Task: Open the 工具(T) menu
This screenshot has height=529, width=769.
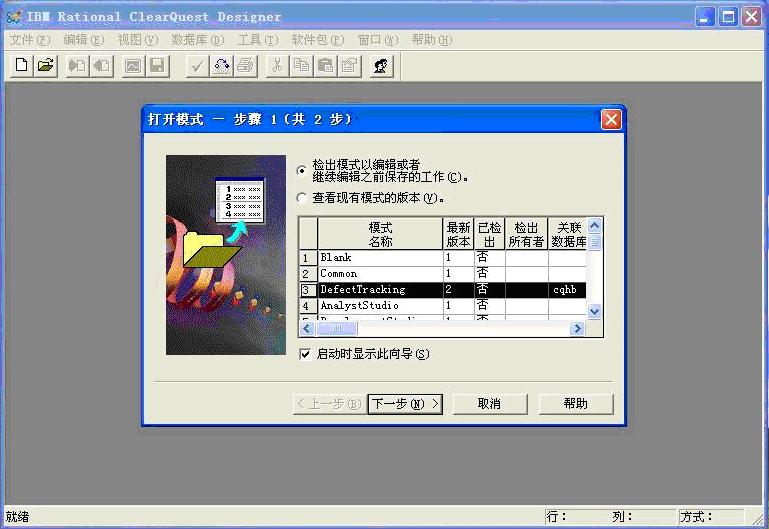Action: coord(258,40)
